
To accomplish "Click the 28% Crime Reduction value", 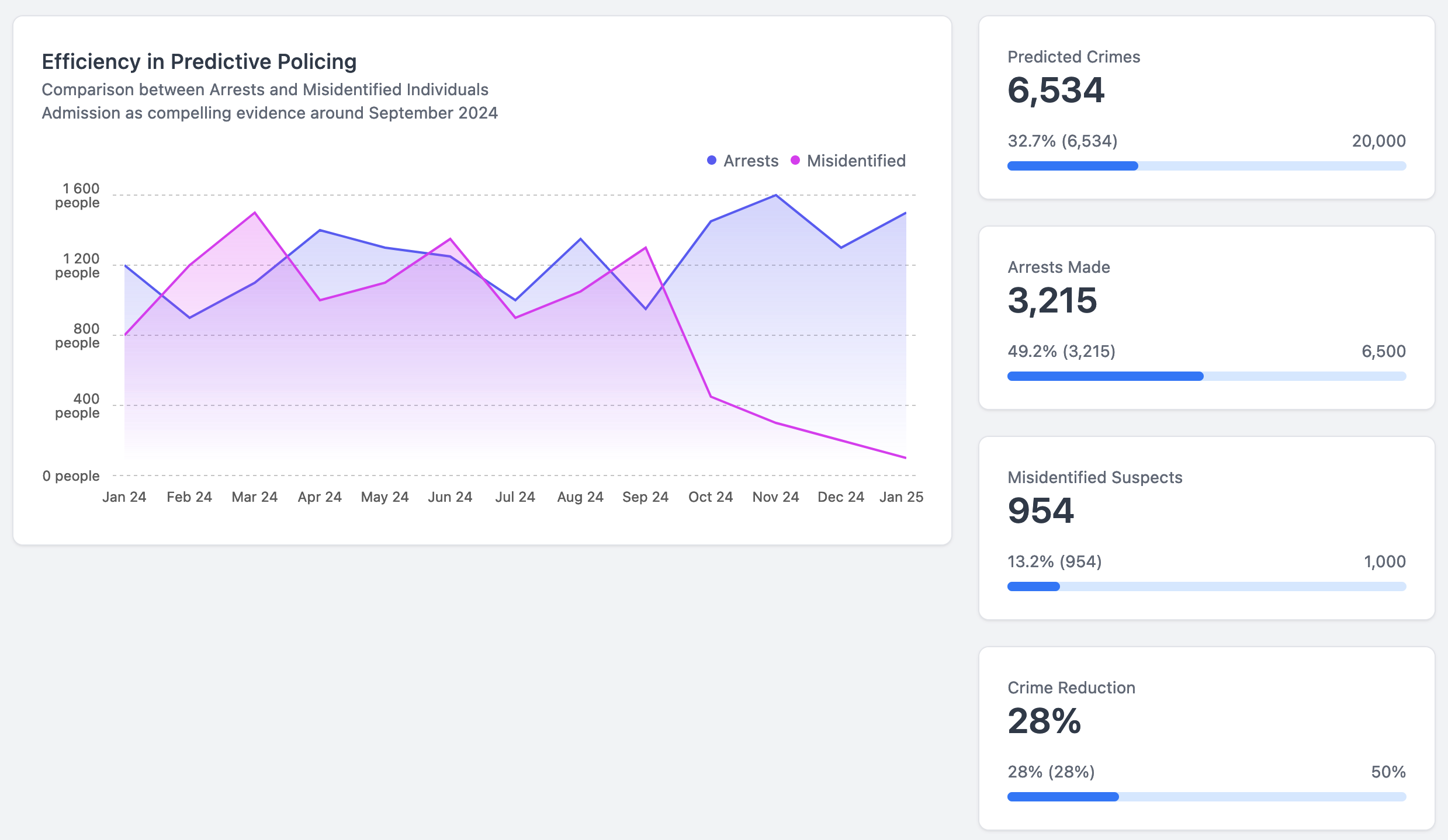I will coord(1044,721).
